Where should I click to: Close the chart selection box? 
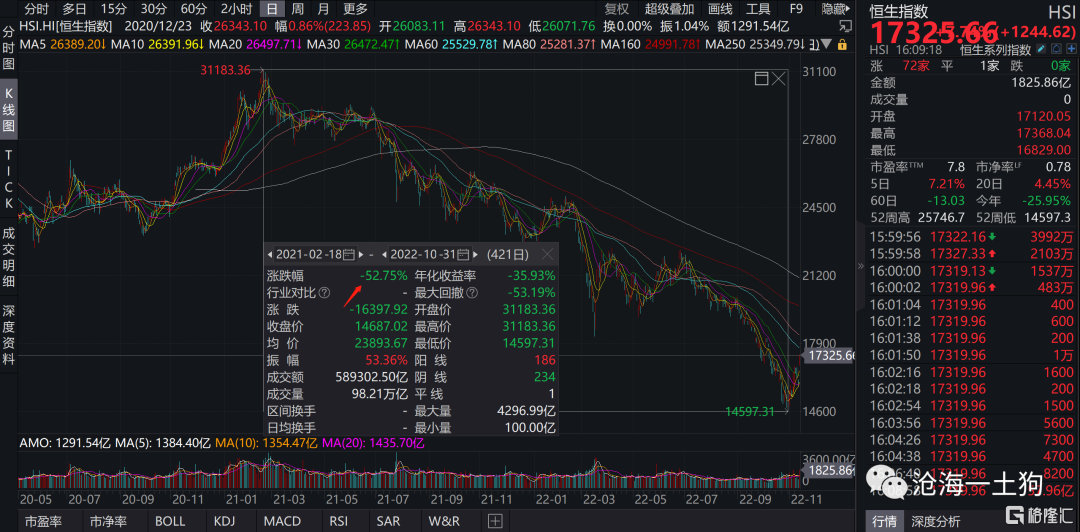click(778, 79)
